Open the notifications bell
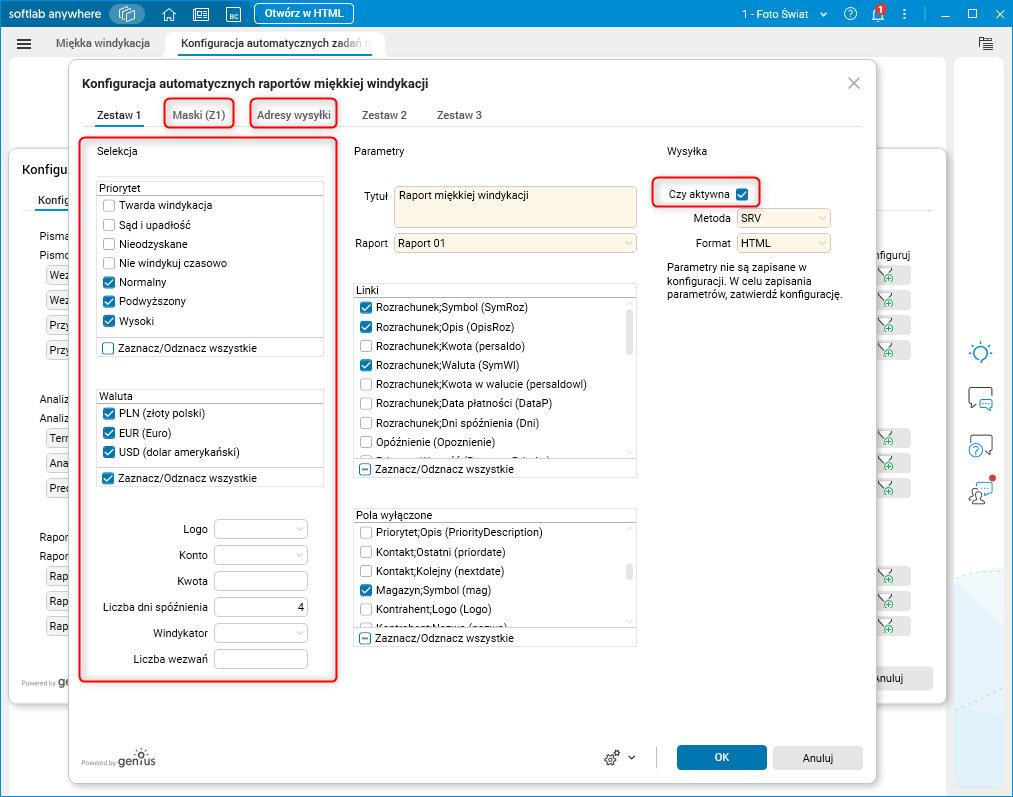The height and width of the screenshot is (797, 1013). [877, 15]
